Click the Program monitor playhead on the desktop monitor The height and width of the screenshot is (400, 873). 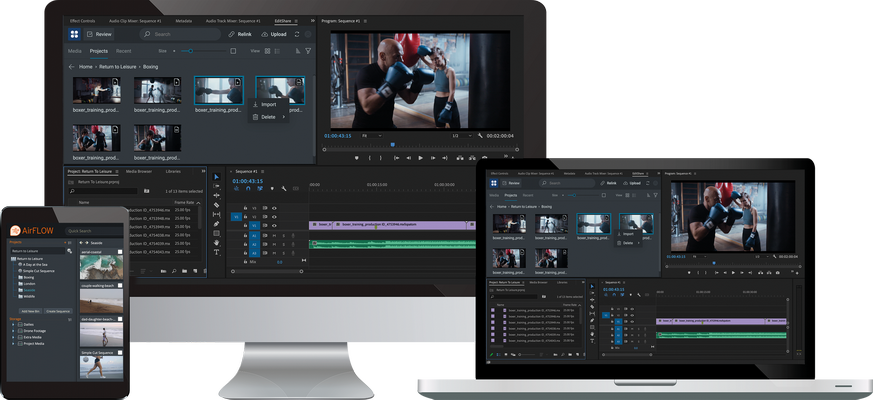393,145
